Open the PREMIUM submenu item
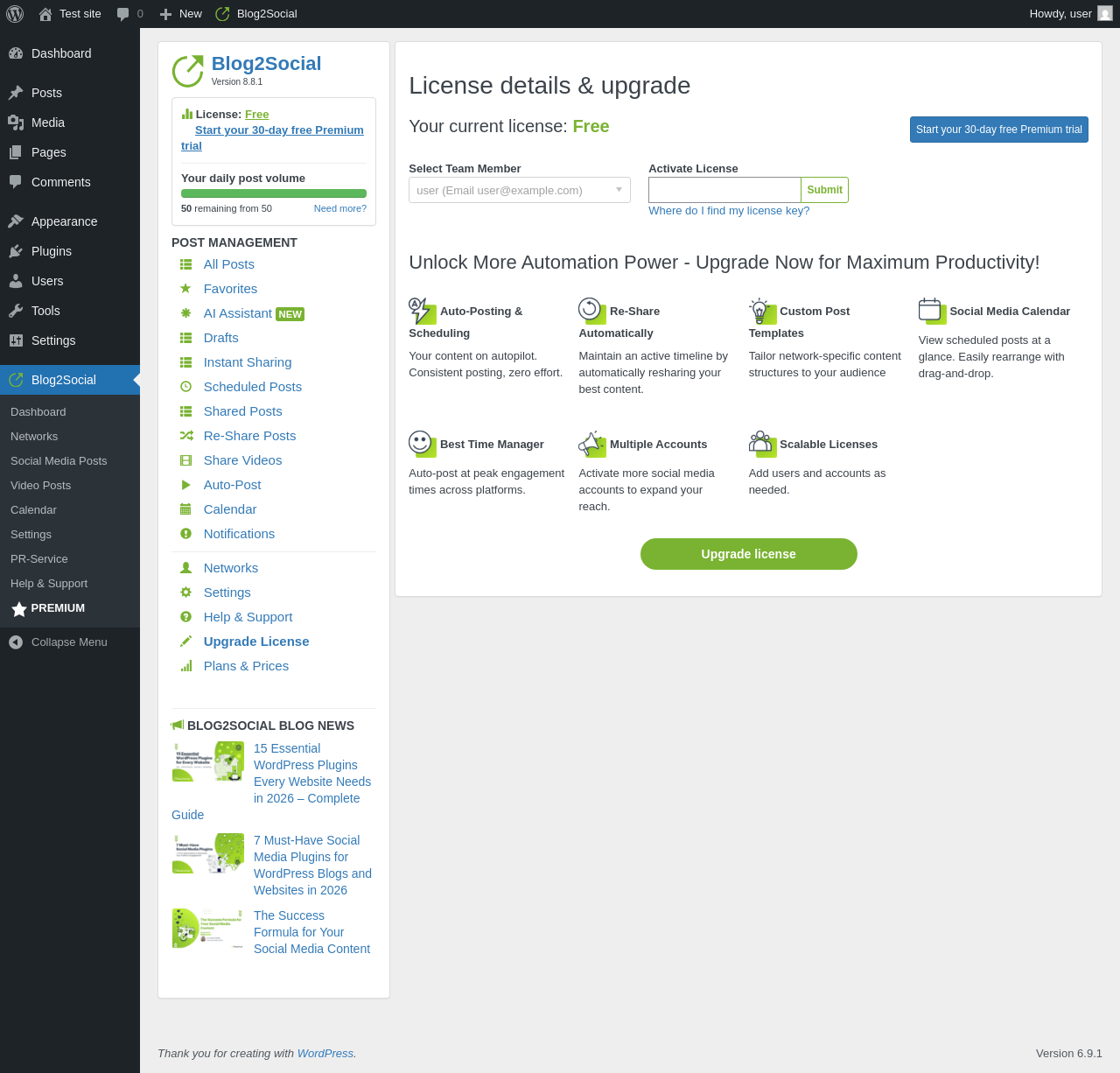This screenshot has width=1120, height=1073. [x=48, y=608]
